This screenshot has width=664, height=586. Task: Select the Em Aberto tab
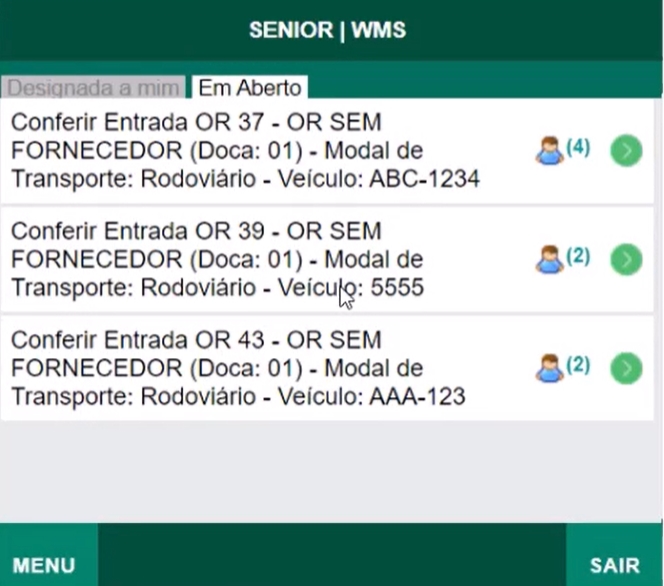coord(250,87)
